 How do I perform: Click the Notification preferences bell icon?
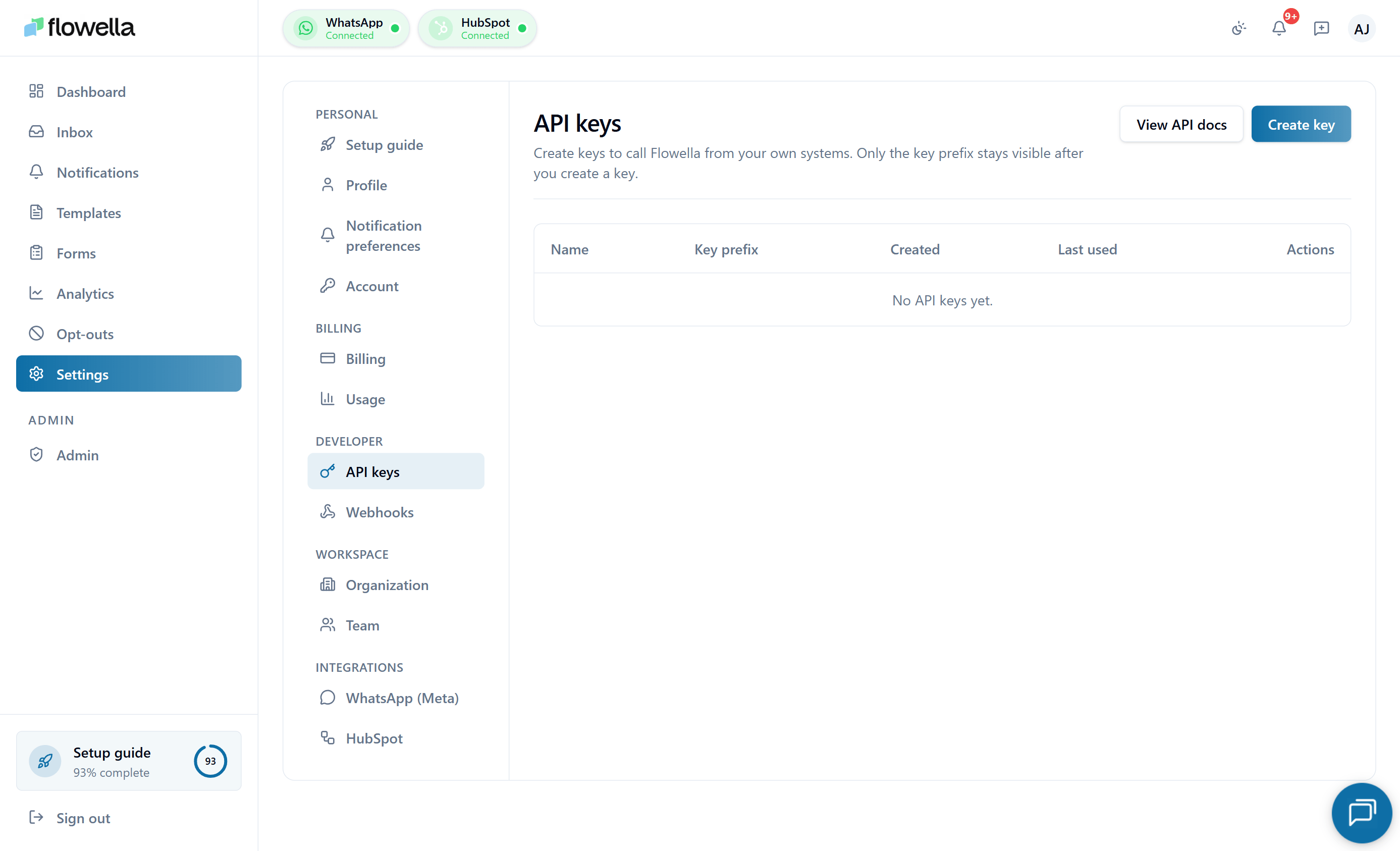click(328, 235)
